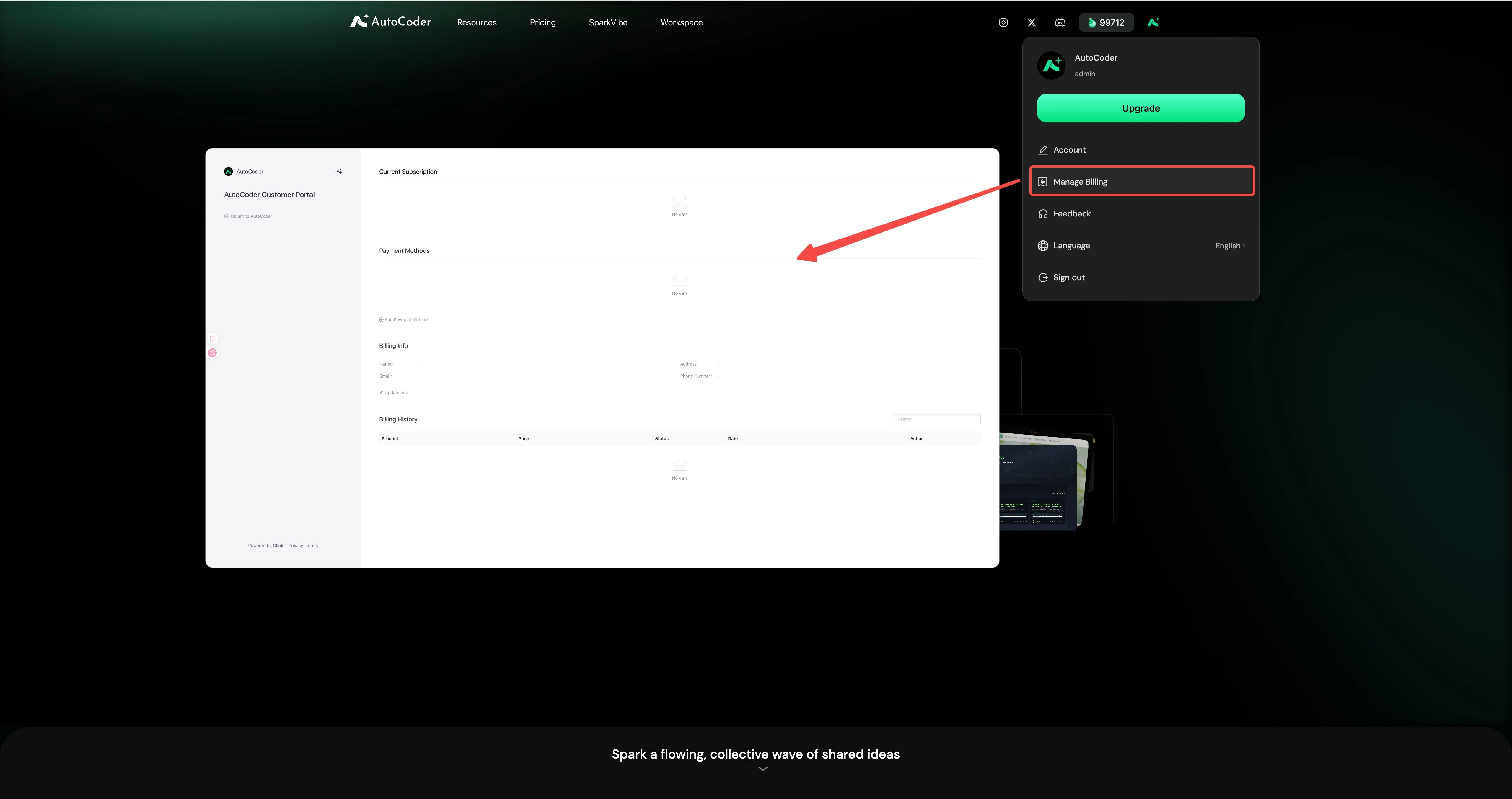Click the green profile avatar in navbar

(x=1153, y=22)
